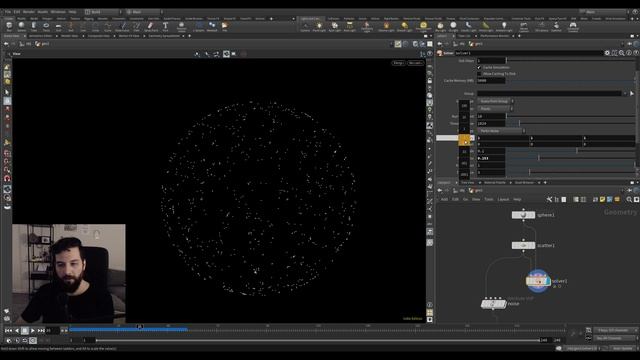Viewport: 640px width, 360px height.
Task: Switch to the Material Palette tab
Action: tap(495, 182)
